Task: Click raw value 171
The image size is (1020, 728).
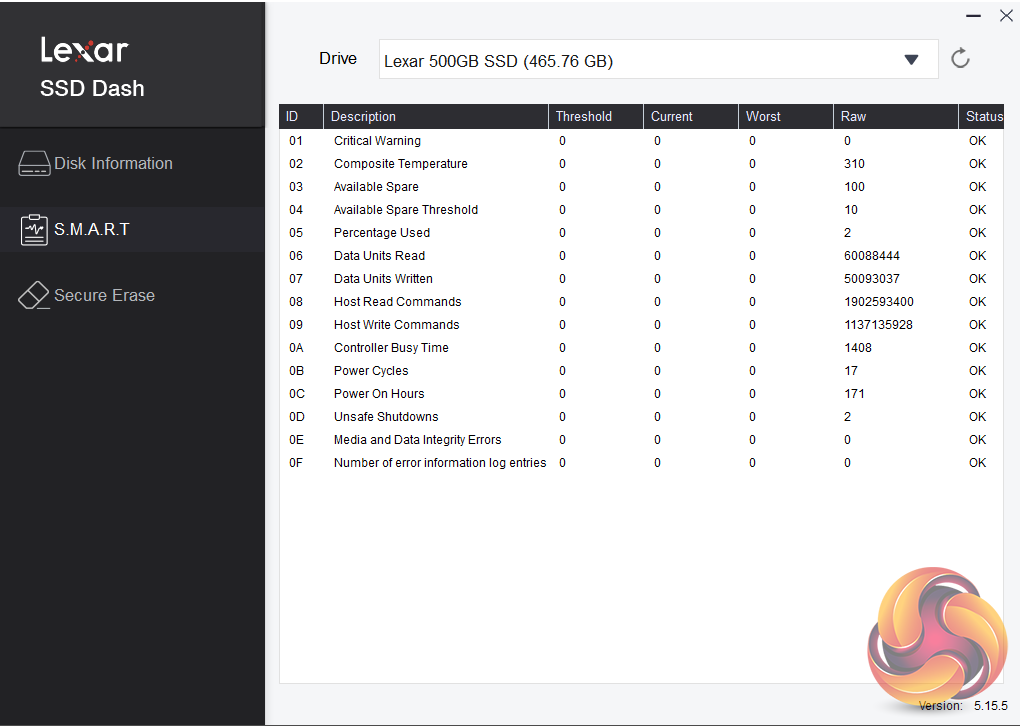Action: coord(854,394)
